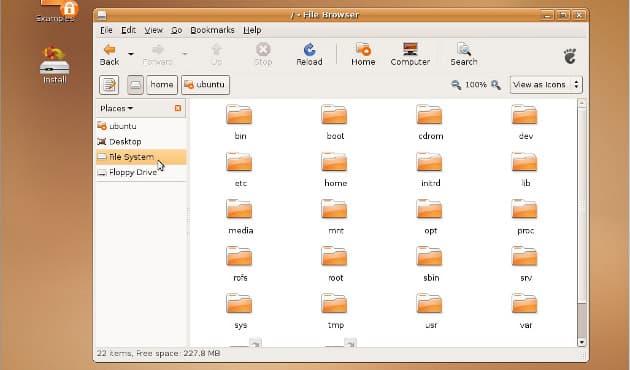The width and height of the screenshot is (630, 370).
Task: Click the Back arrow toolbar button
Action: (109, 55)
